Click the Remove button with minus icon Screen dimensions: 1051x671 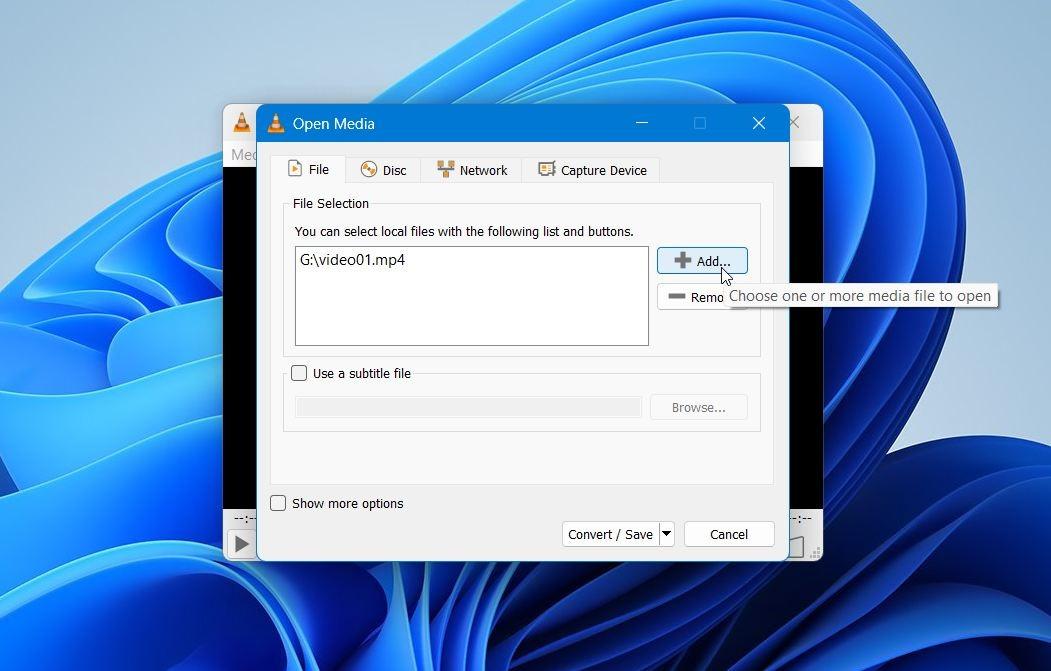[x=690, y=297]
